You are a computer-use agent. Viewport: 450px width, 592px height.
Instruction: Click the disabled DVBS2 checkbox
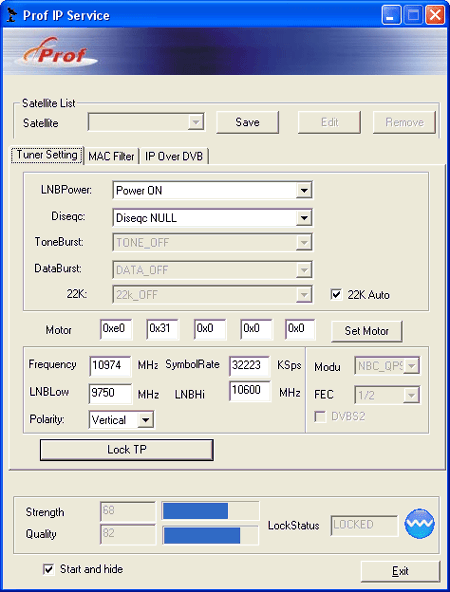[x=320, y=417]
